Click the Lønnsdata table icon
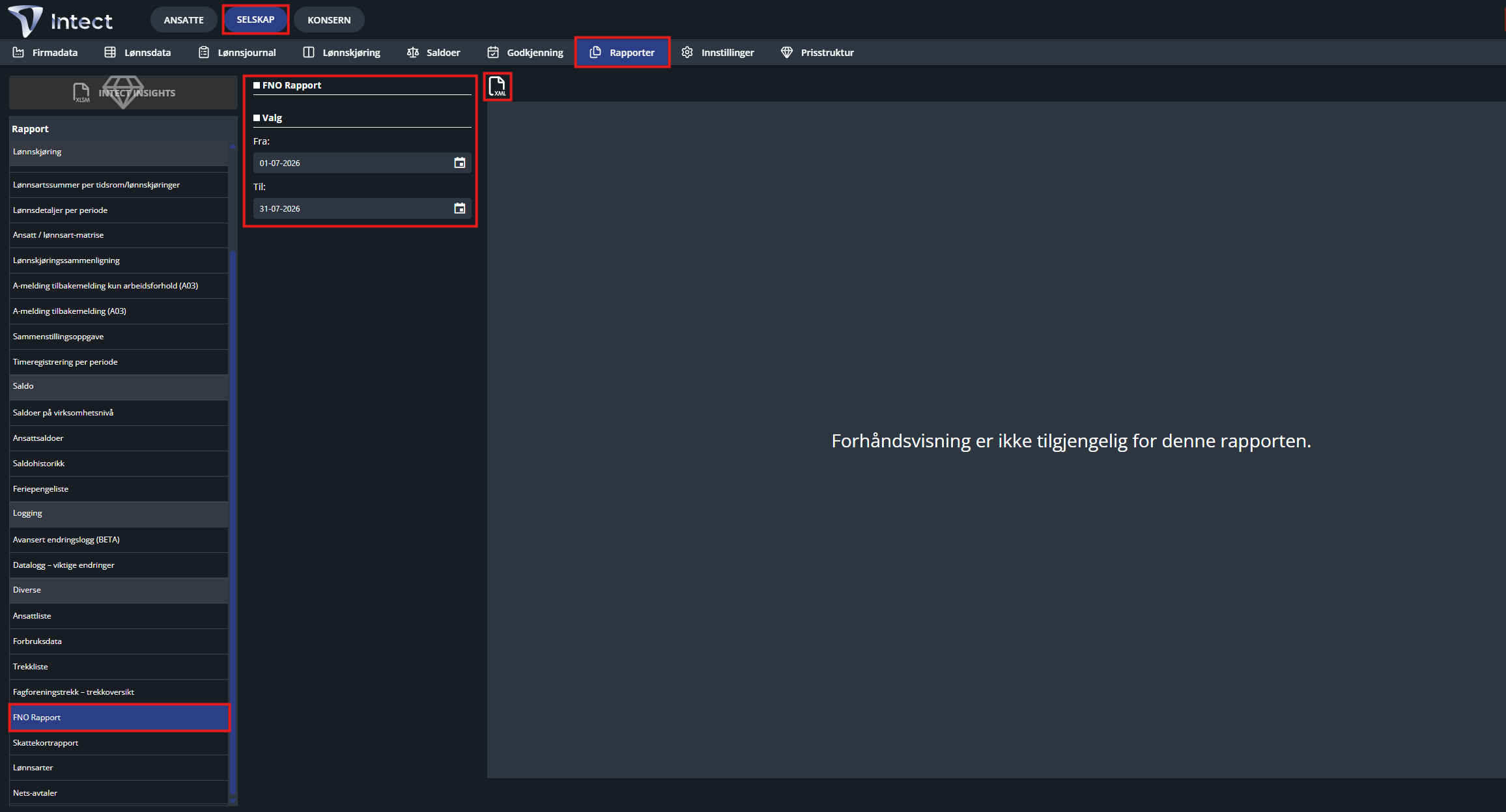The height and width of the screenshot is (812, 1506). (x=110, y=52)
